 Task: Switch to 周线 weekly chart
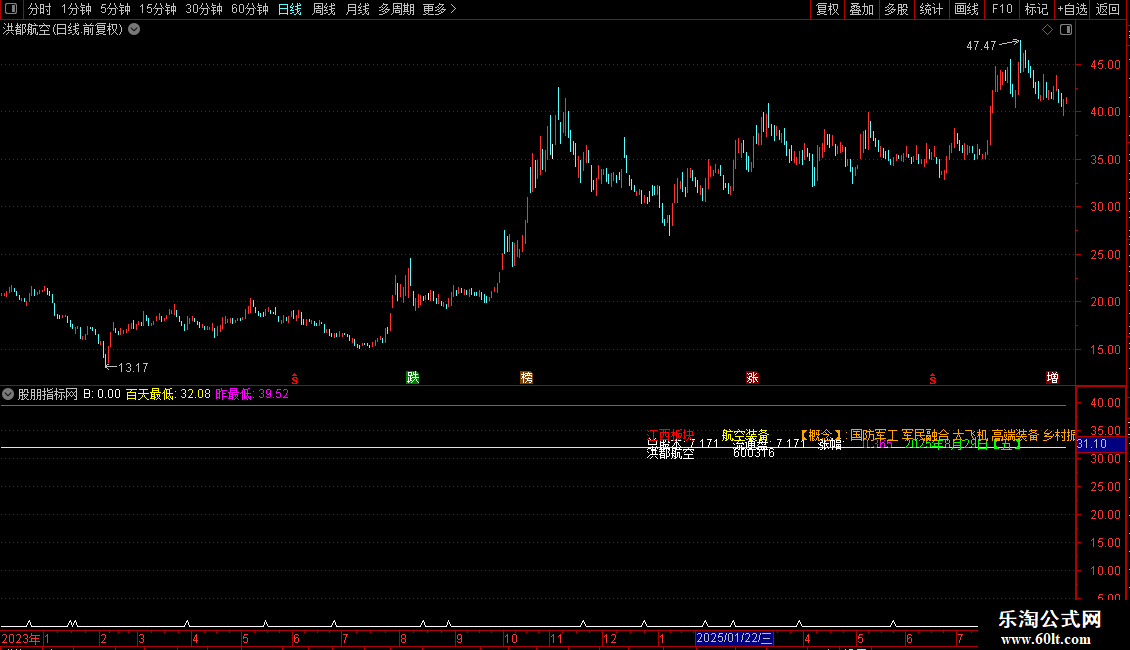tap(324, 9)
